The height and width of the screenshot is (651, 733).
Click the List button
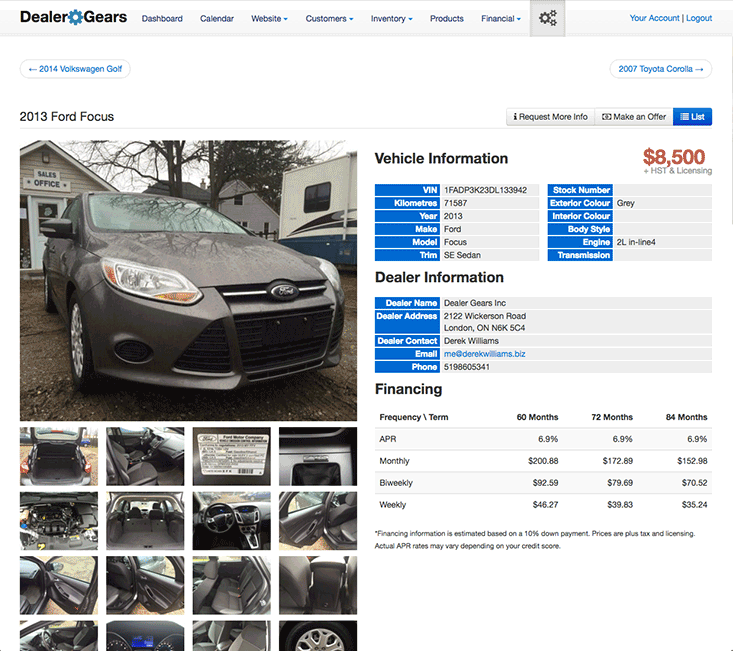692,117
